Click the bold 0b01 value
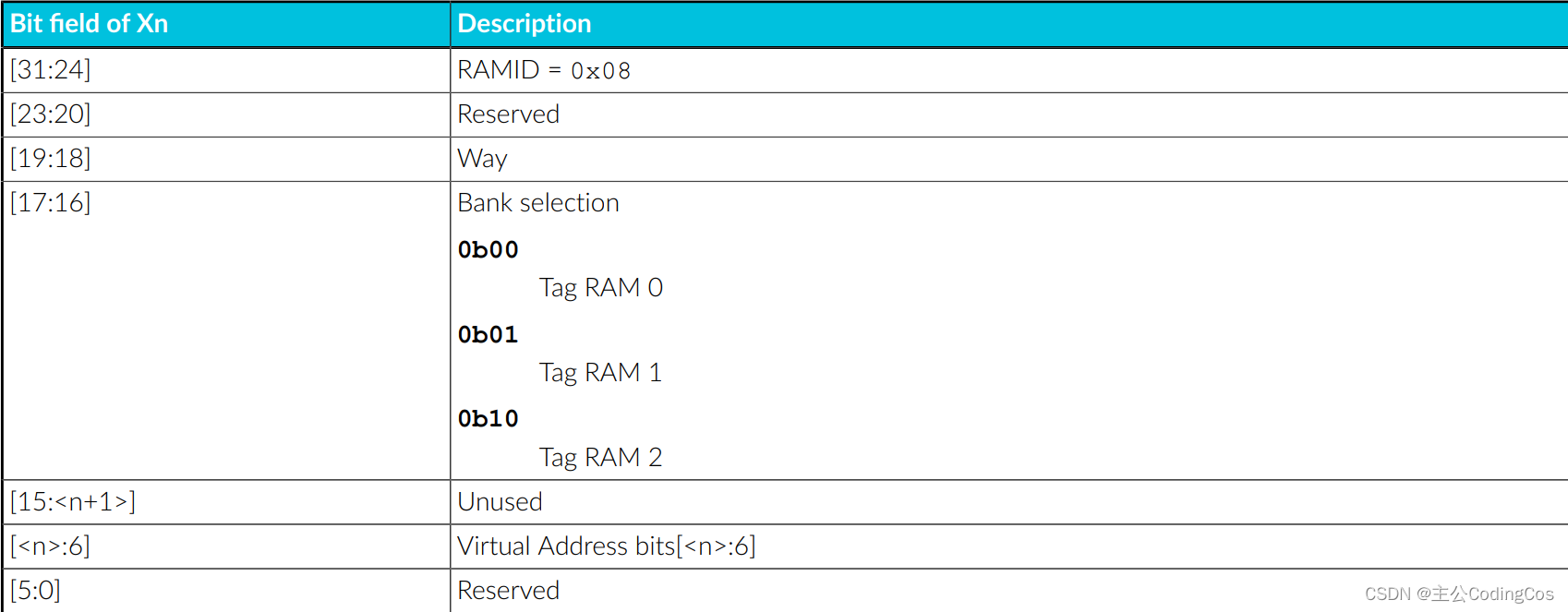This screenshot has width=1568, height=612. point(488,335)
